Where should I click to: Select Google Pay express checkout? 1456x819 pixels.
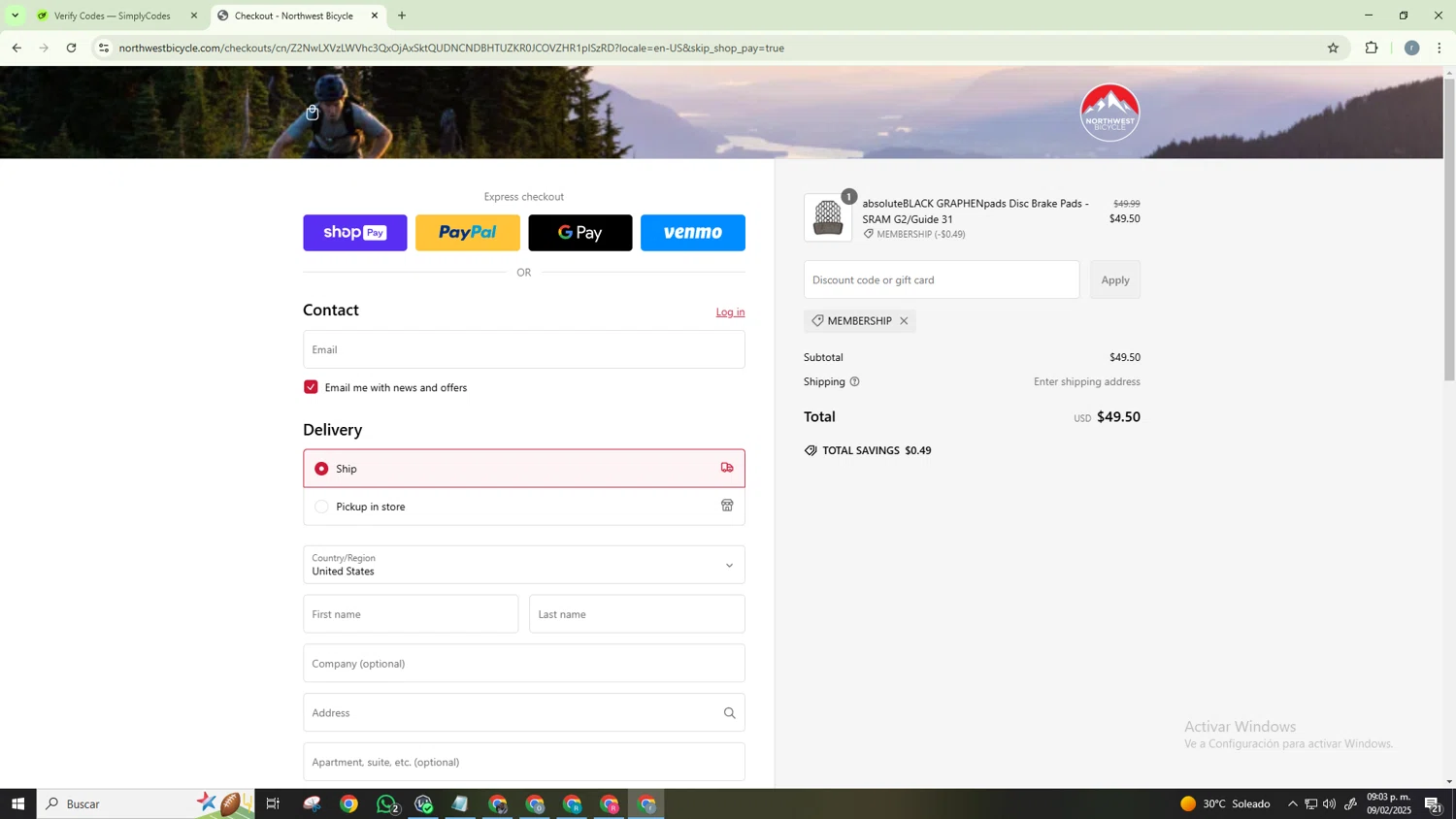[x=580, y=233]
